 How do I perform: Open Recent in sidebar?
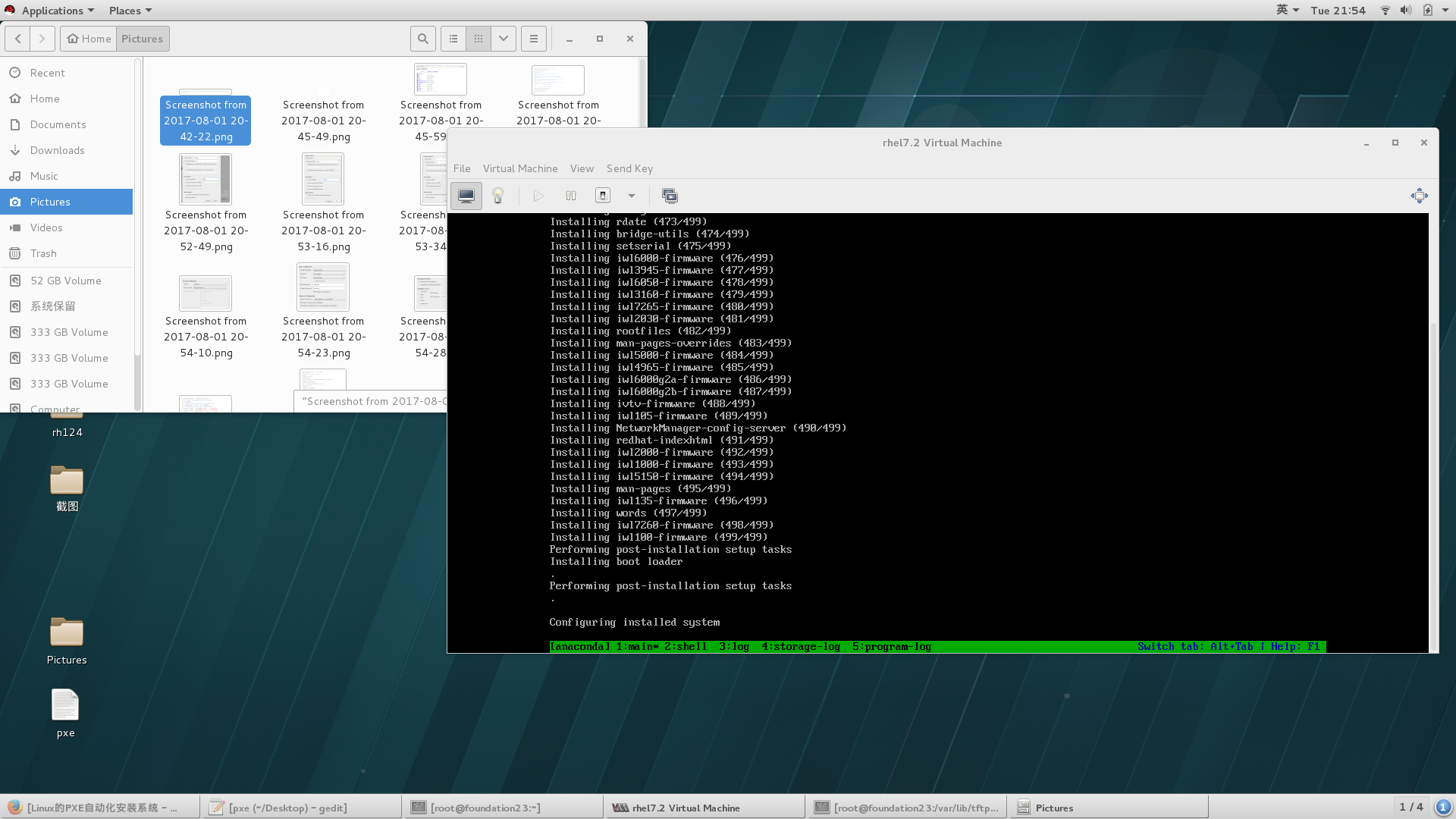pos(67,73)
